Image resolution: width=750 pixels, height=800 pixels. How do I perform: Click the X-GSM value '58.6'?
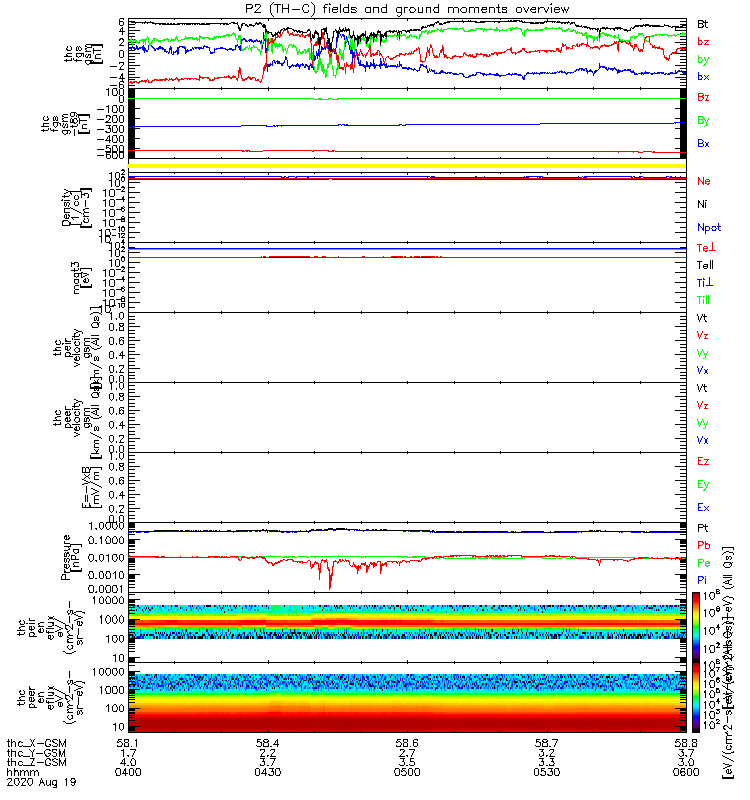(407, 744)
